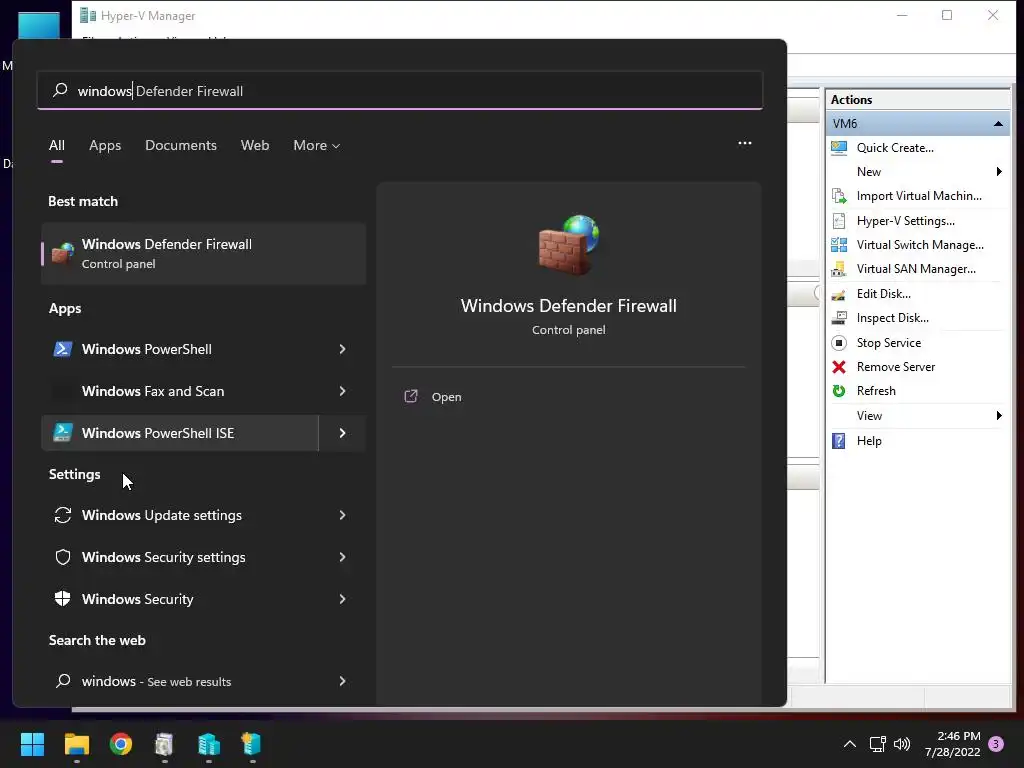The image size is (1024, 768).
Task: Click the green Refresh icon
Action: (x=839, y=391)
